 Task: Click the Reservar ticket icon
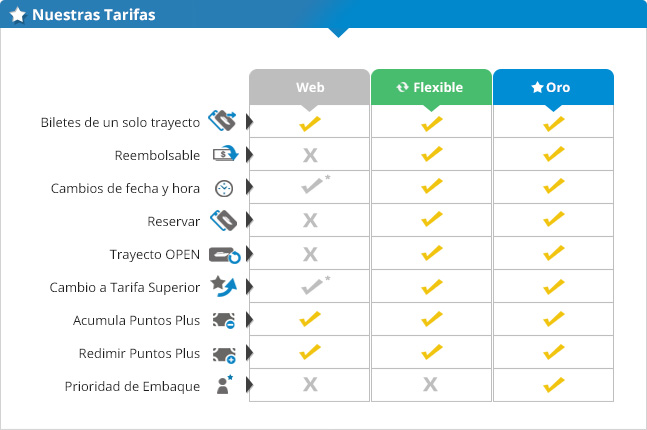[x=224, y=220]
